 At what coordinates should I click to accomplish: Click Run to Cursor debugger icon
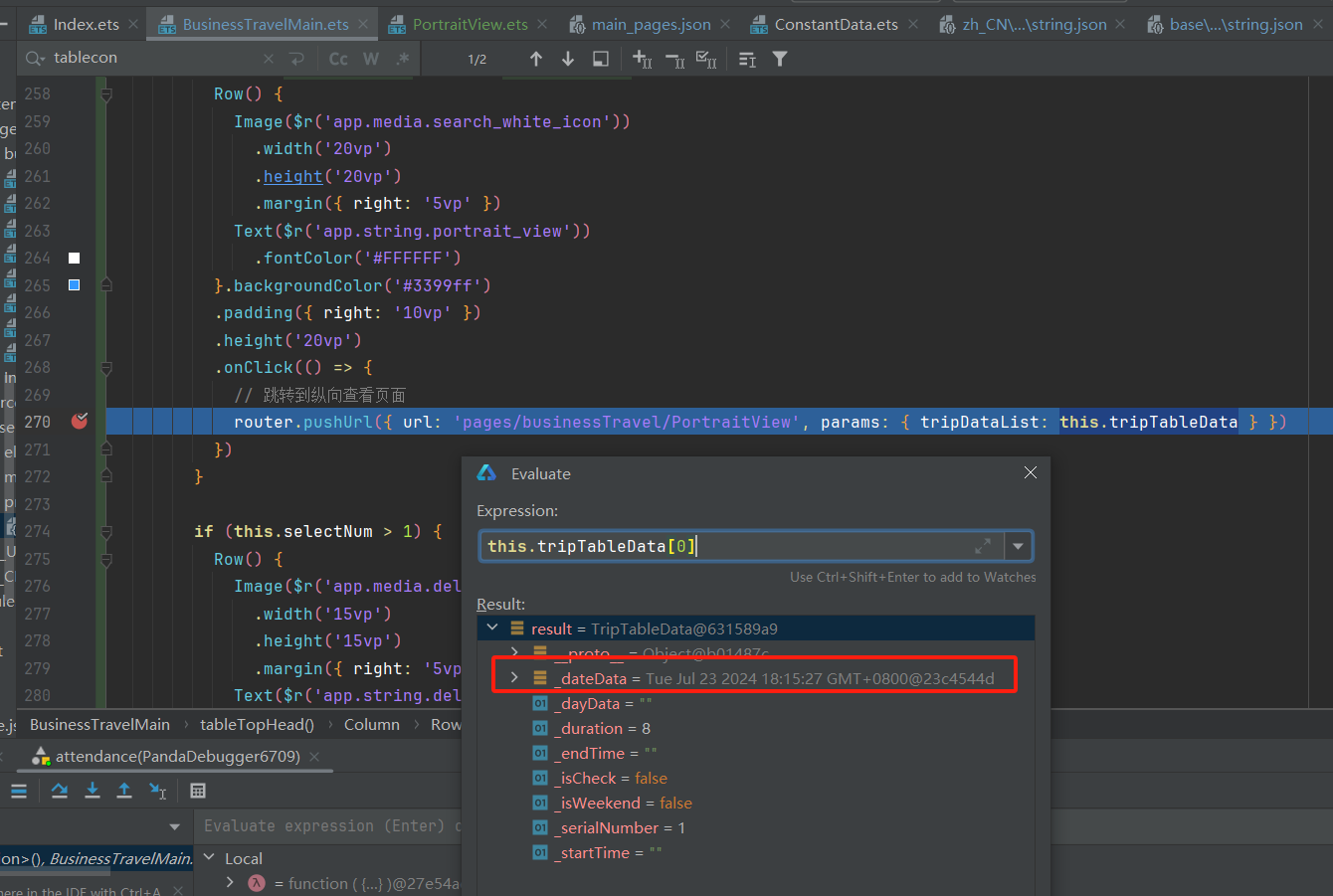157,791
